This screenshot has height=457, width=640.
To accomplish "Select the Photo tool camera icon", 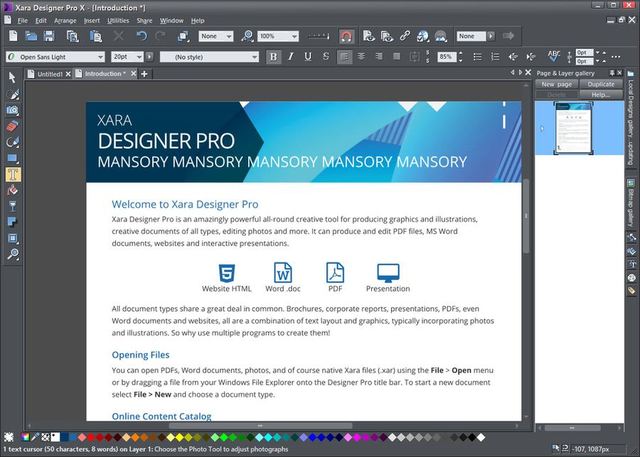I will [x=13, y=110].
